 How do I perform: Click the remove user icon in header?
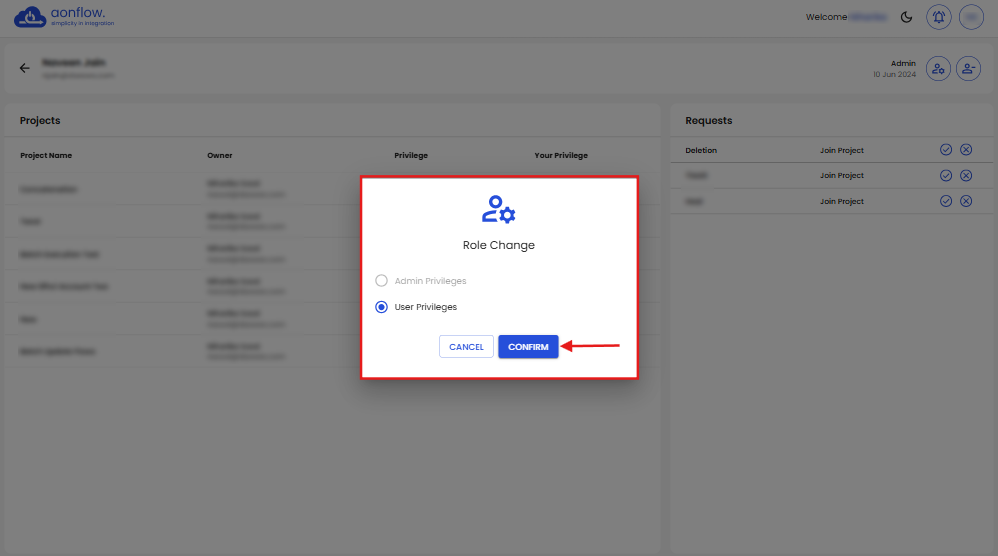click(x=968, y=68)
